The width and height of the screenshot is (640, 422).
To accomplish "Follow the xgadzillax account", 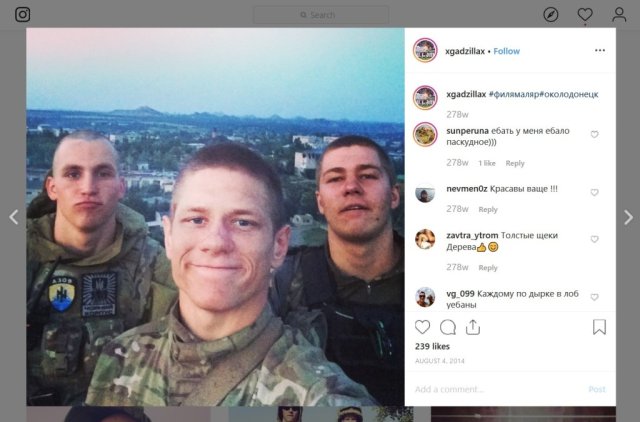I will 507,51.
